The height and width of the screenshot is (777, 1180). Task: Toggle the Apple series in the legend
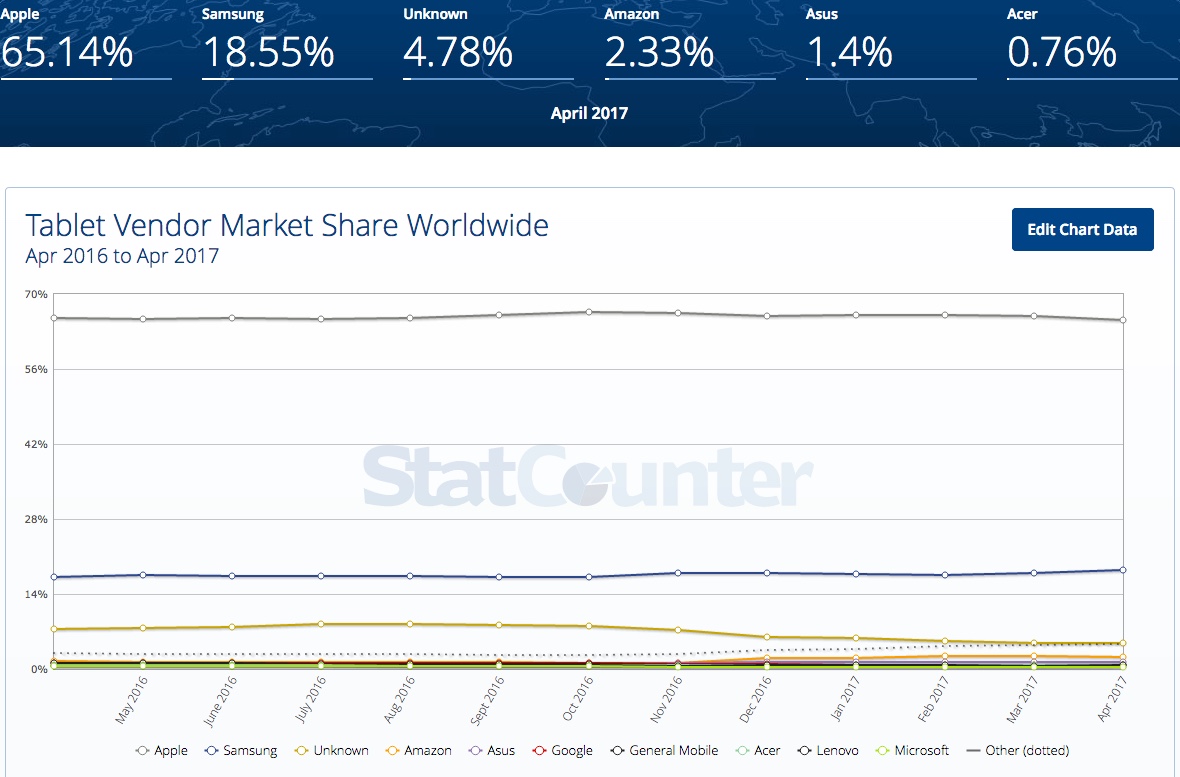162,751
